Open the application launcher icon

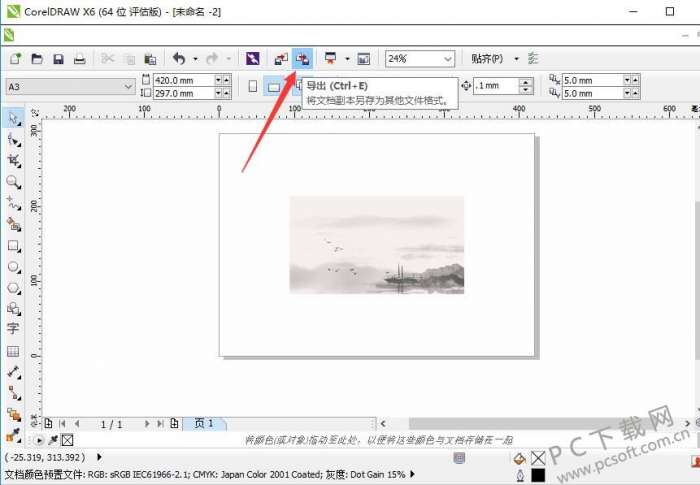tap(331, 59)
